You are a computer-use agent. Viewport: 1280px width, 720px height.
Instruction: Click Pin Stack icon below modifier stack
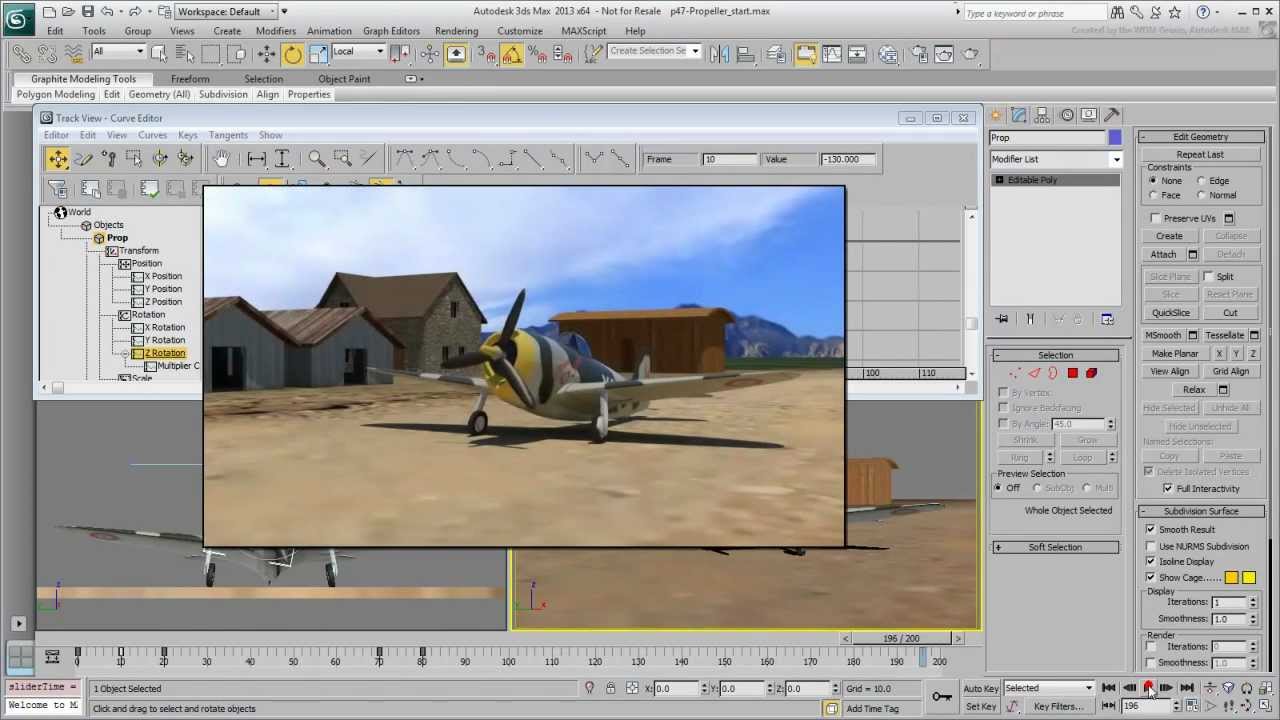pyautogui.click(x=1002, y=319)
